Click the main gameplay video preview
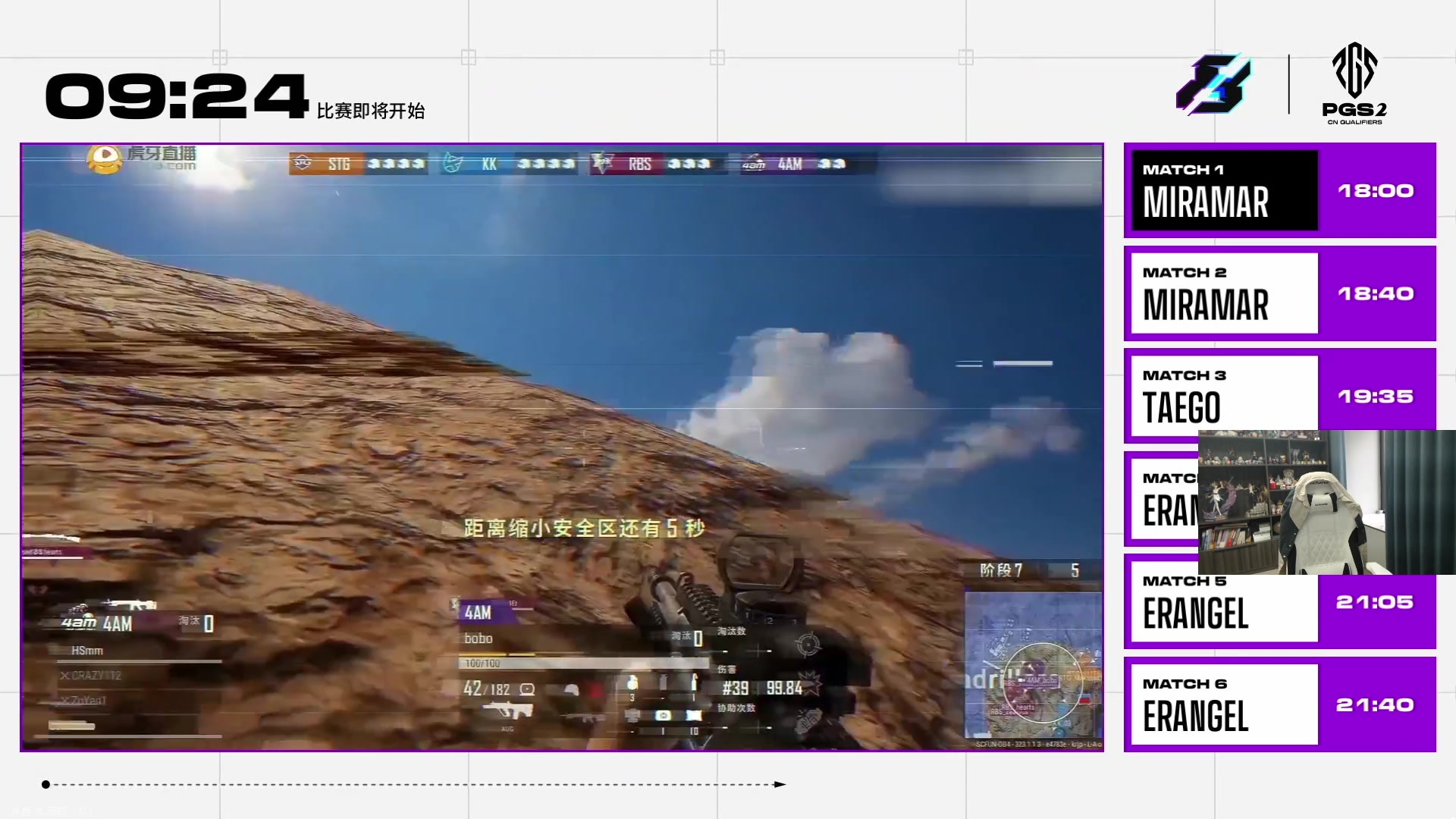 [x=562, y=447]
